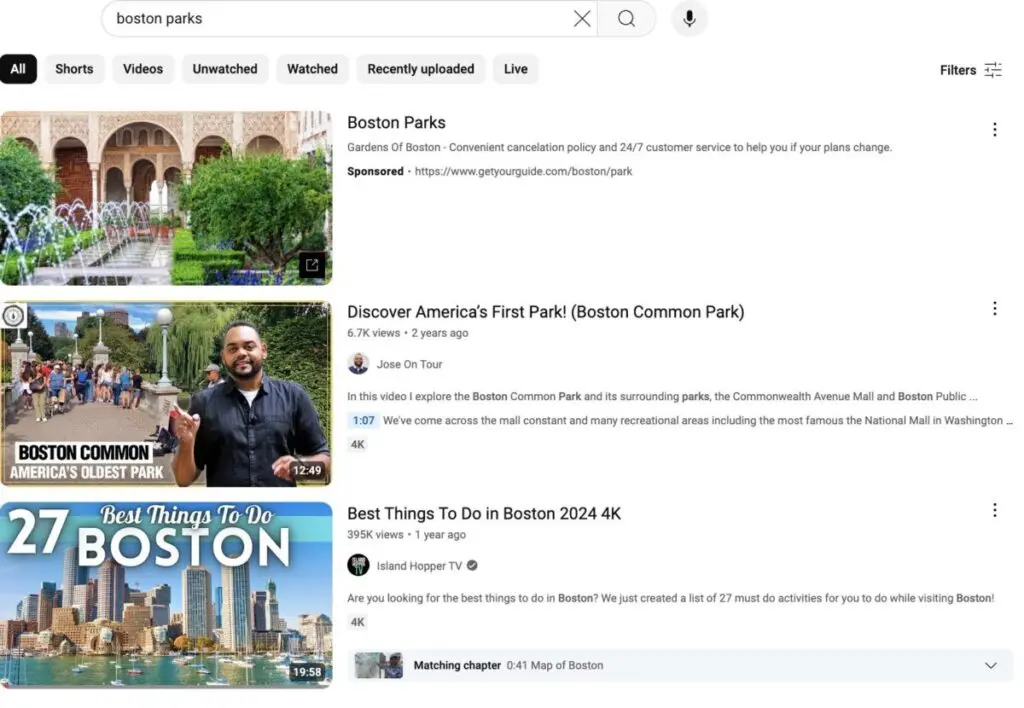Open the Filters options icon

992,70
